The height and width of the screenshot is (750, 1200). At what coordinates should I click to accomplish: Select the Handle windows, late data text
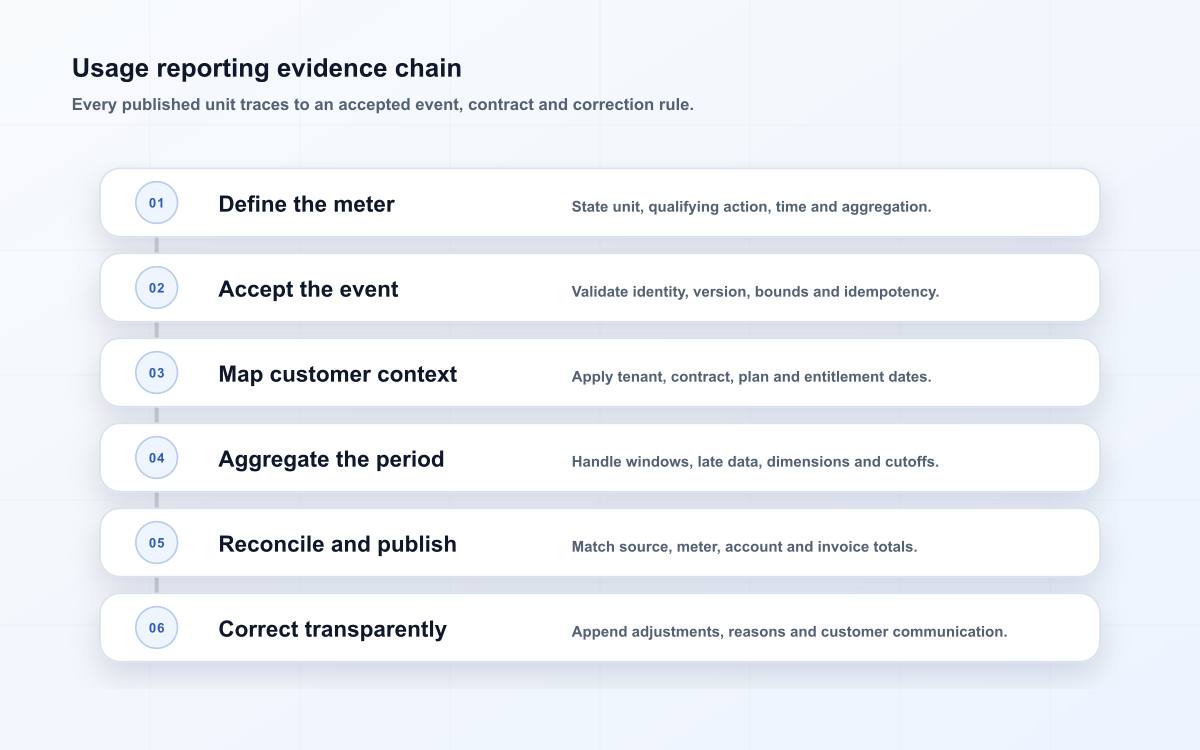(755, 462)
